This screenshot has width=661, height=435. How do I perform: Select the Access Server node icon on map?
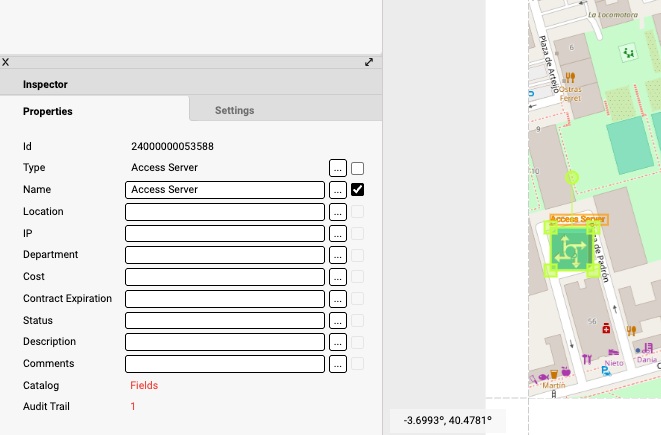(571, 249)
